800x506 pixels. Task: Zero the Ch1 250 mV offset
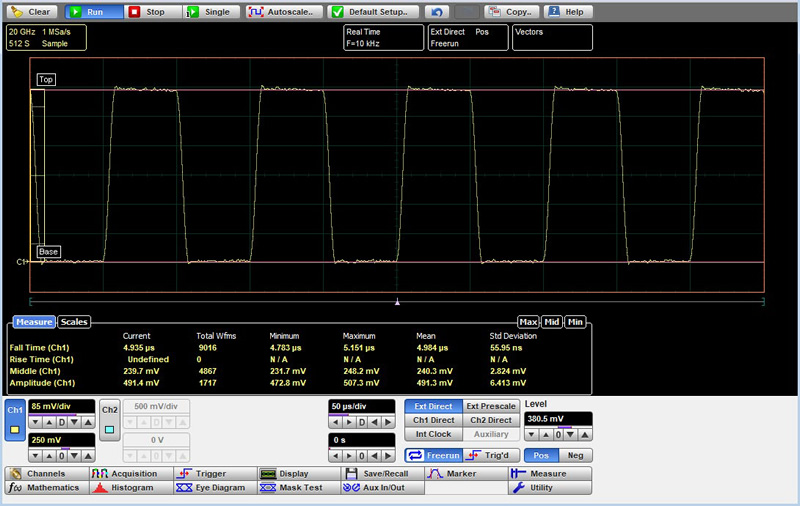coord(62,456)
